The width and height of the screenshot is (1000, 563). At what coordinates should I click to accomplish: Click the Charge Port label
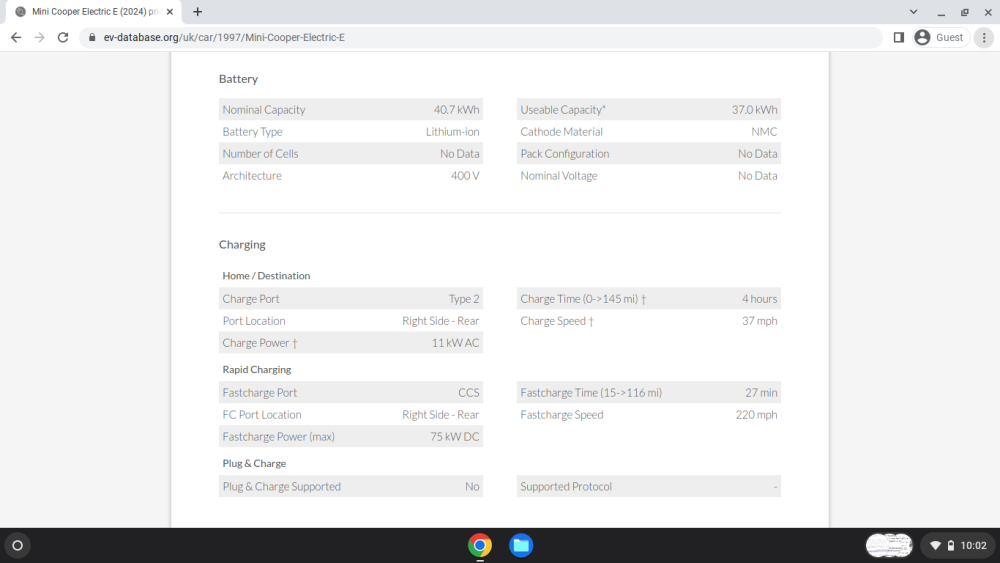(x=251, y=299)
